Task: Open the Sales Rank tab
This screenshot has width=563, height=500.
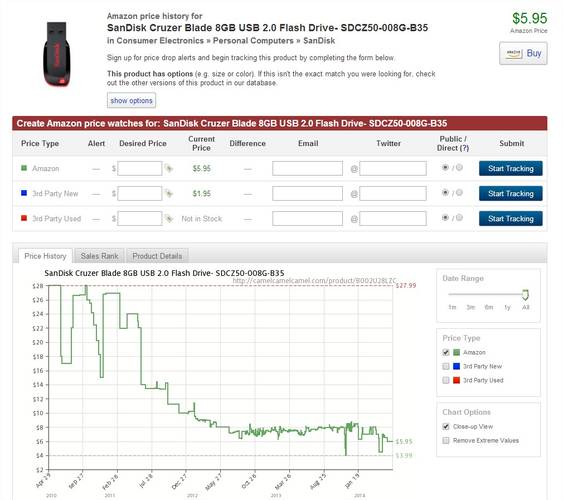Action: [x=99, y=256]
